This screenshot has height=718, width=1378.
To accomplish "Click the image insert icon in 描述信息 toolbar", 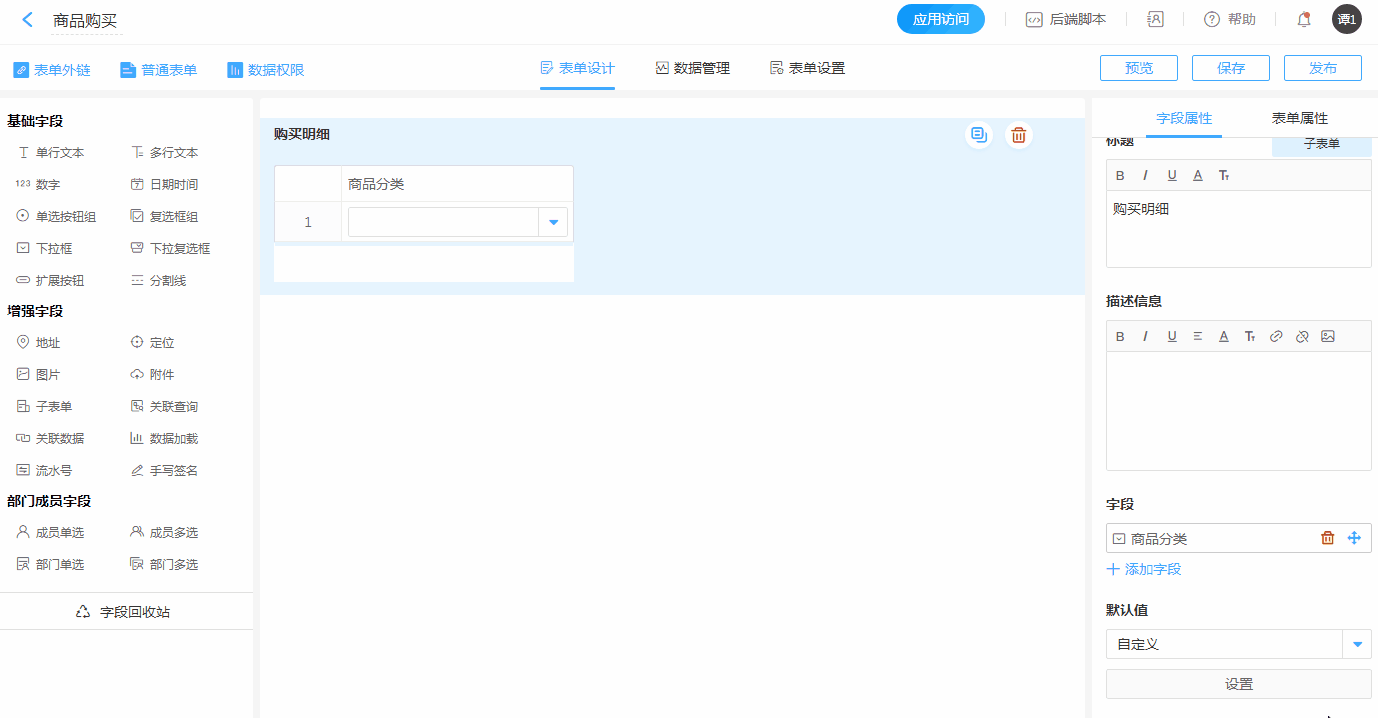I will tap(1327, 336).
